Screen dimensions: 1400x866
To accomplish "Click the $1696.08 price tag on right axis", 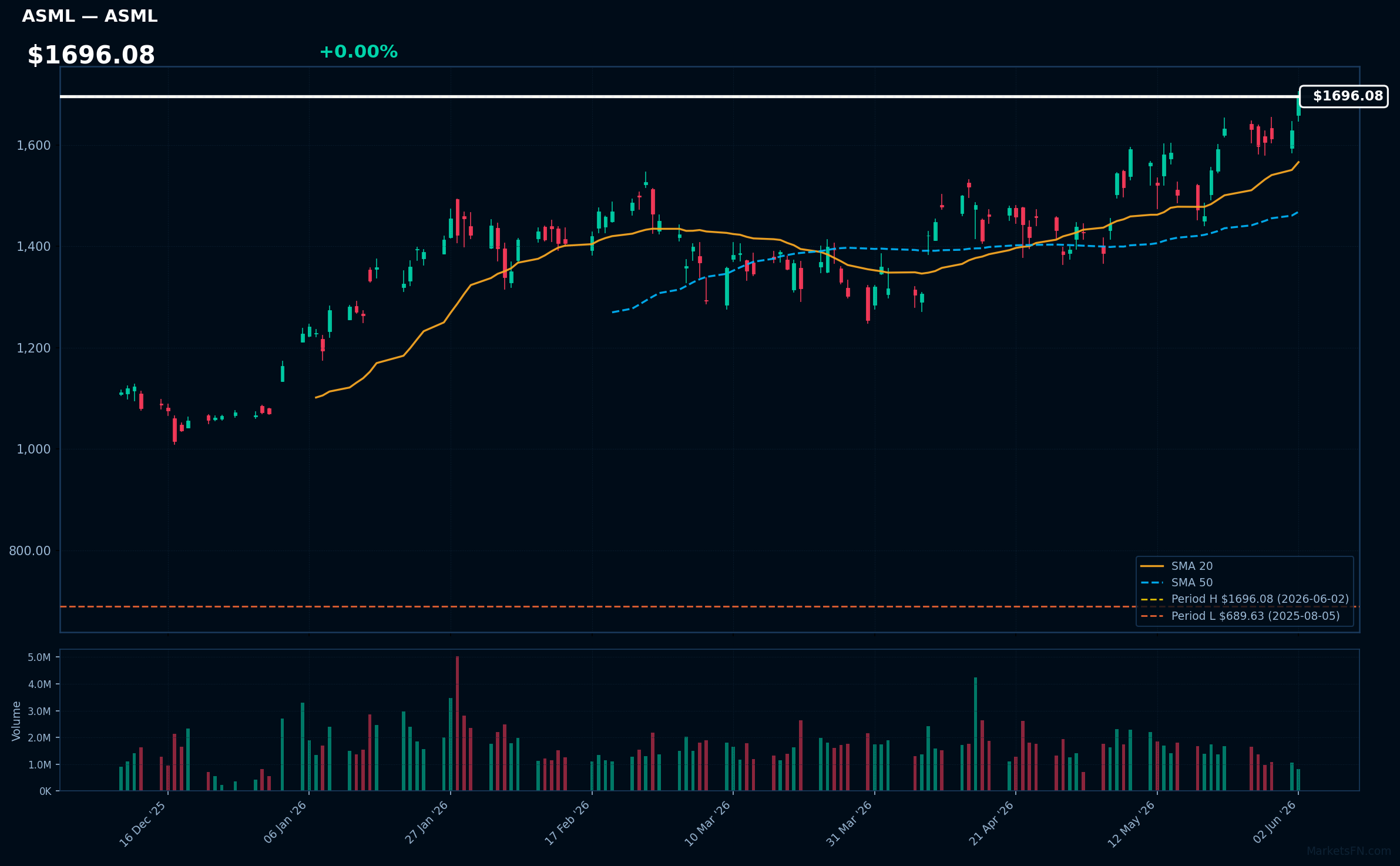I will pos(1344,96).
